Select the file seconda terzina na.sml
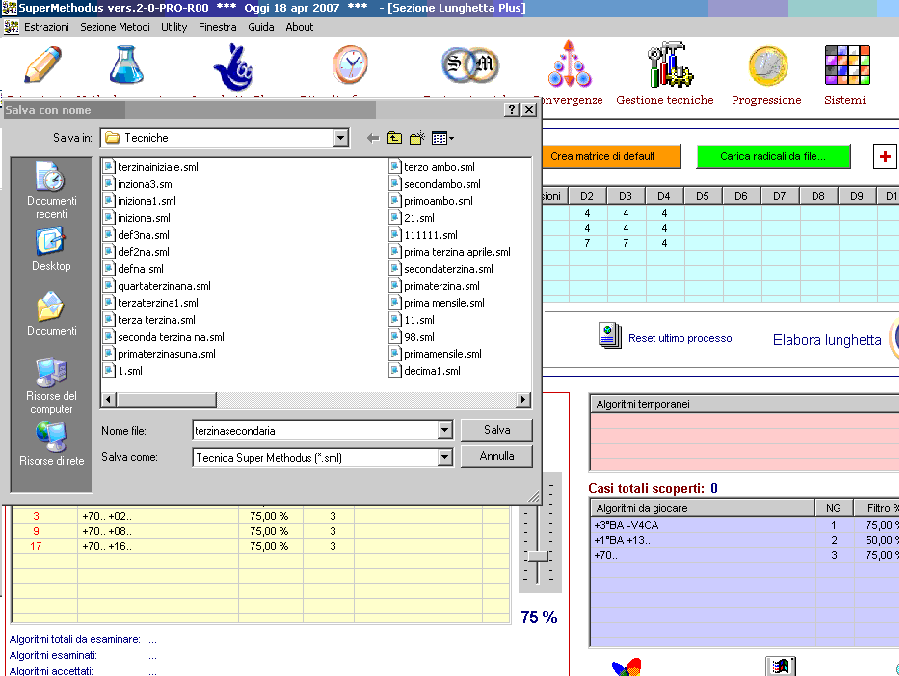The image size is (899, 676). click(164, 337)
